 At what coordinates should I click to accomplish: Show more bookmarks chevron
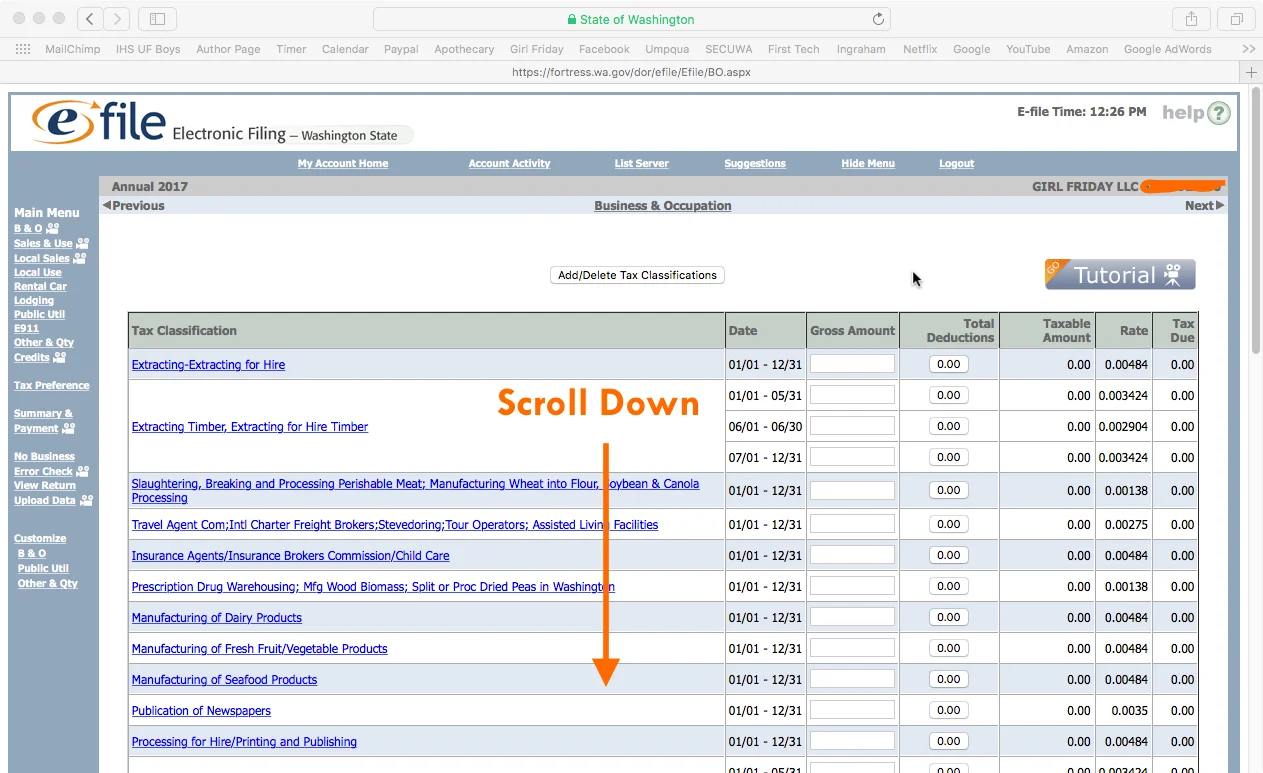tap(1249, 49)
